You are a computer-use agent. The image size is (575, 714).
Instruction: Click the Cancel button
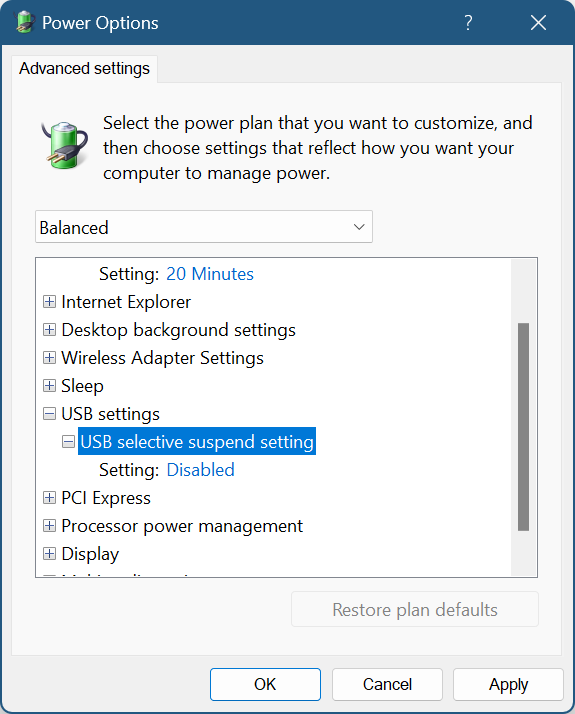tap(387, 684)
